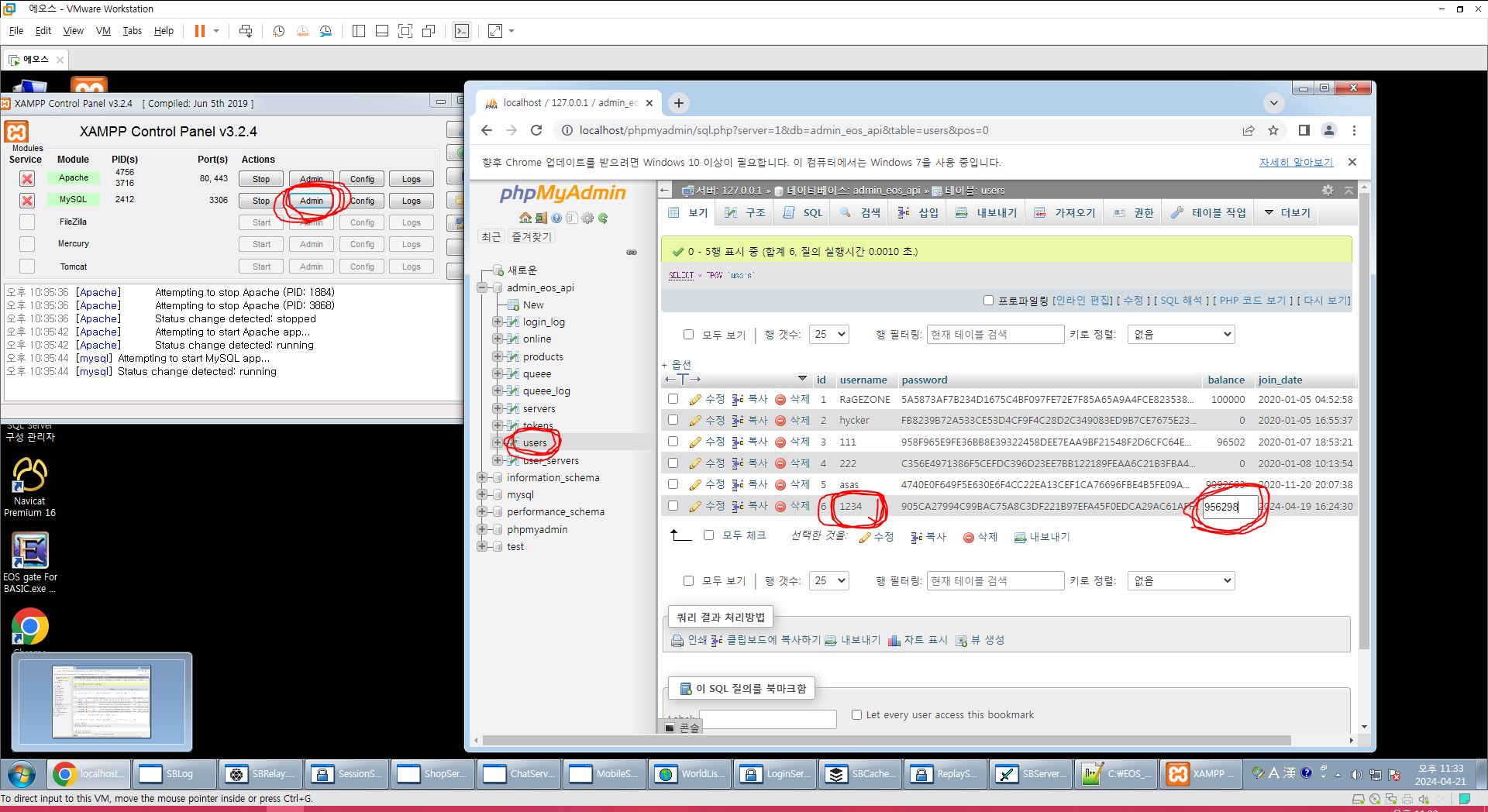Go to phpMyAdmin home icon
This screenshot has width=1488, height=812.
[525, 218]
